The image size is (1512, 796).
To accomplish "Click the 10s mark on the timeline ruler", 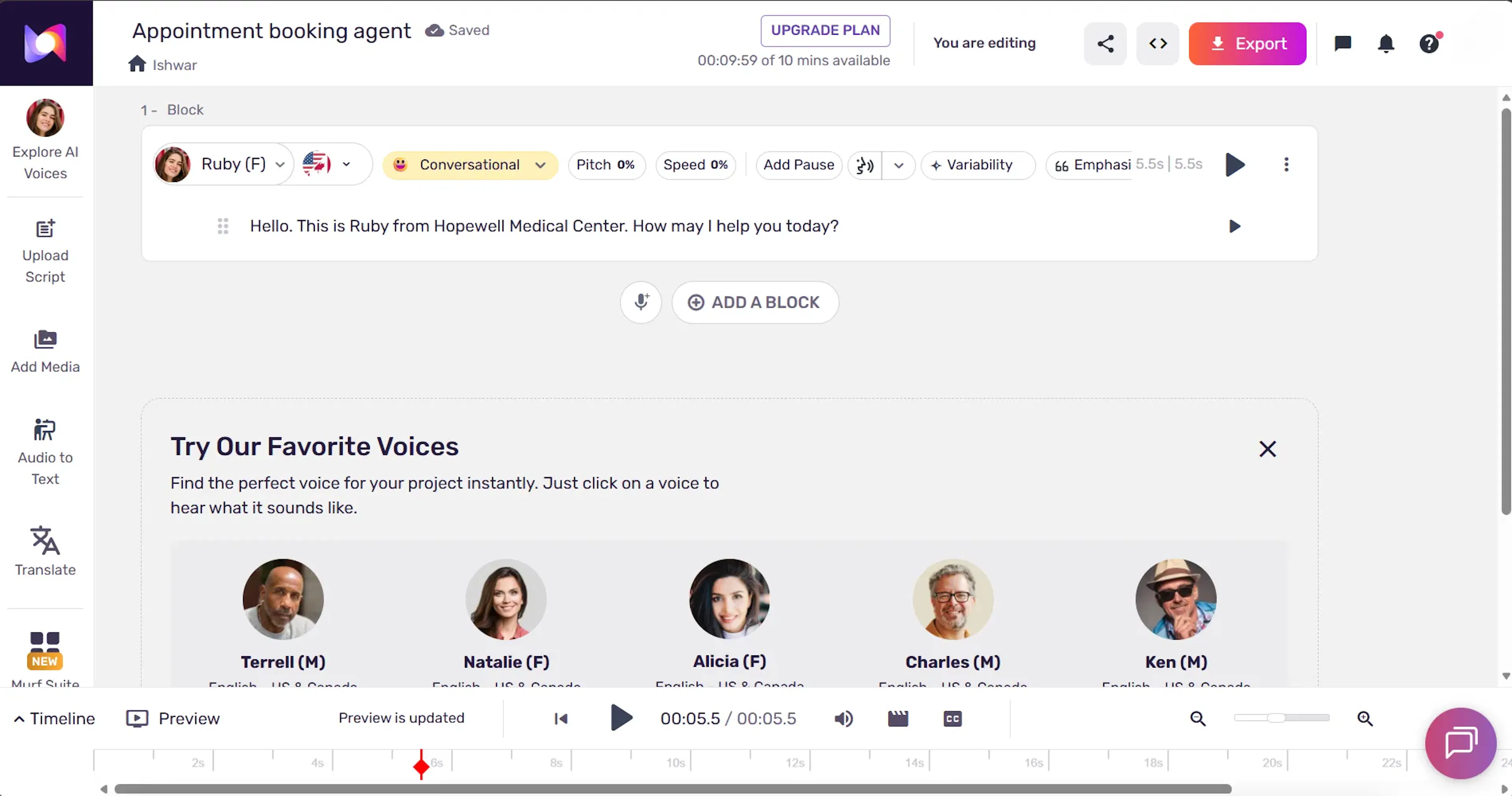I will [x=676, y=763].
